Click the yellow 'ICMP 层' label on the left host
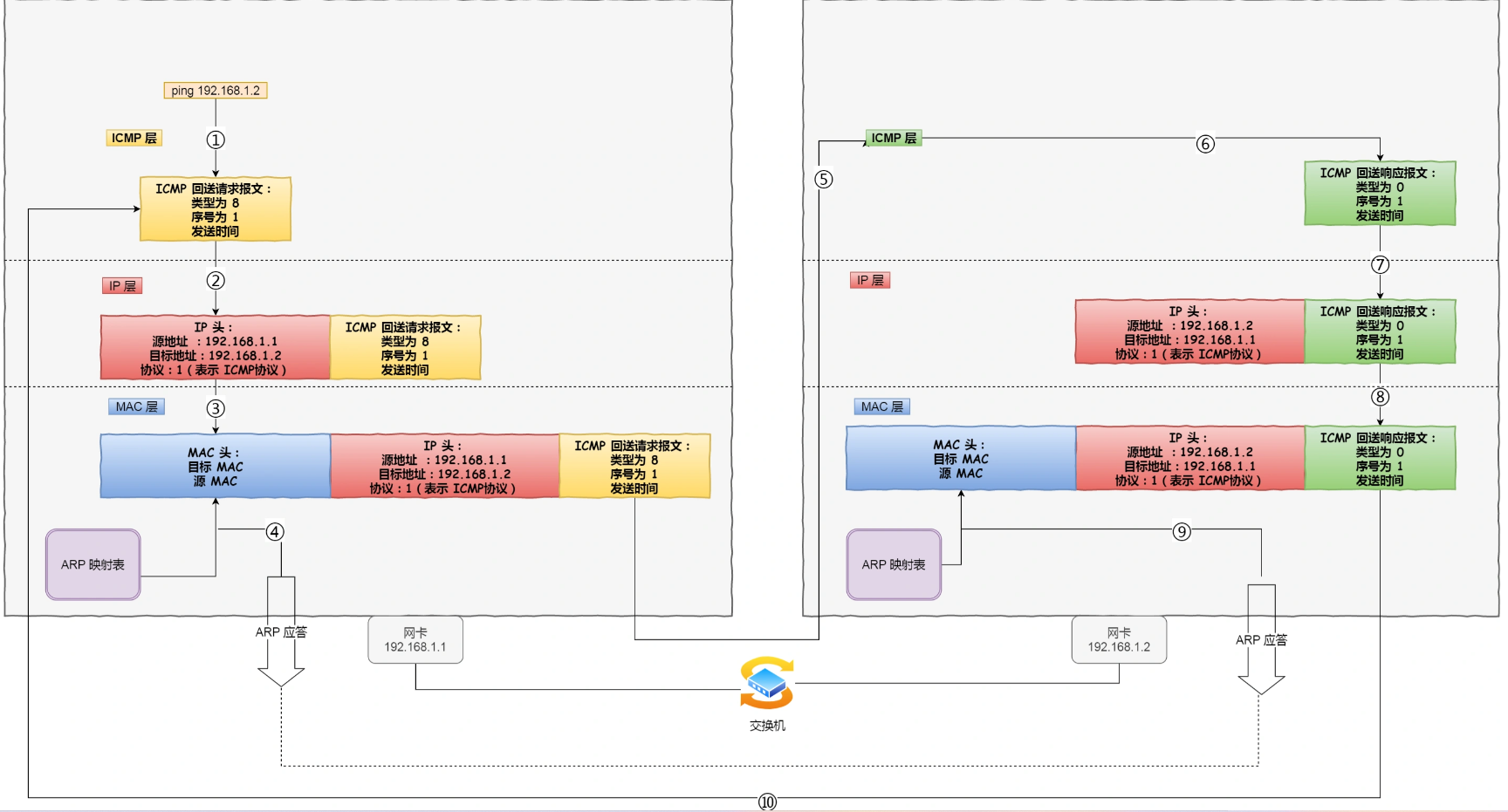The image size is (1508, 812). [134, 138]
